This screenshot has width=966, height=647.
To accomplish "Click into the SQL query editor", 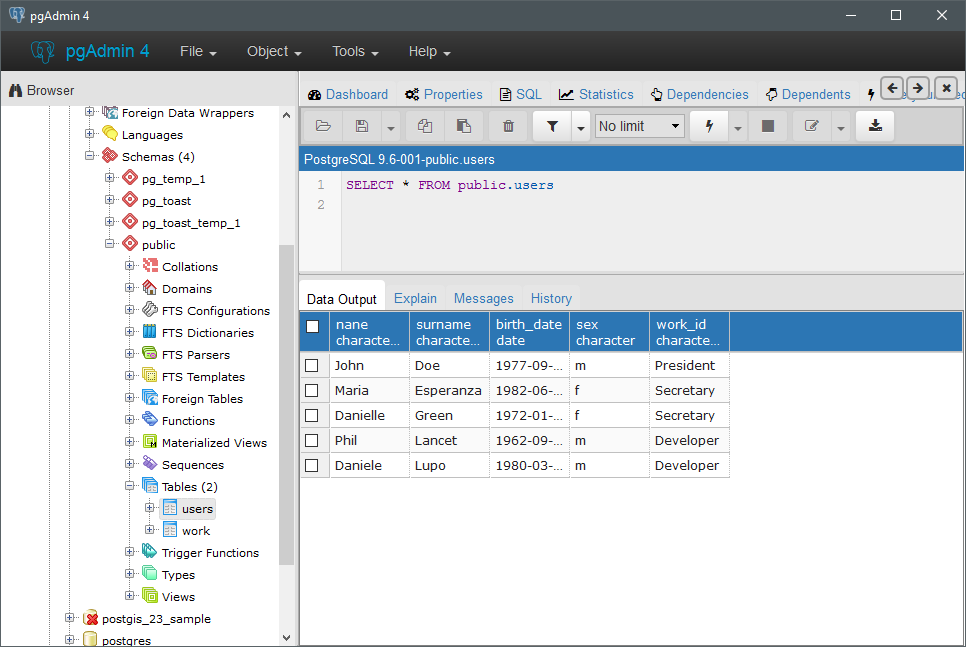I will (652, 223).
